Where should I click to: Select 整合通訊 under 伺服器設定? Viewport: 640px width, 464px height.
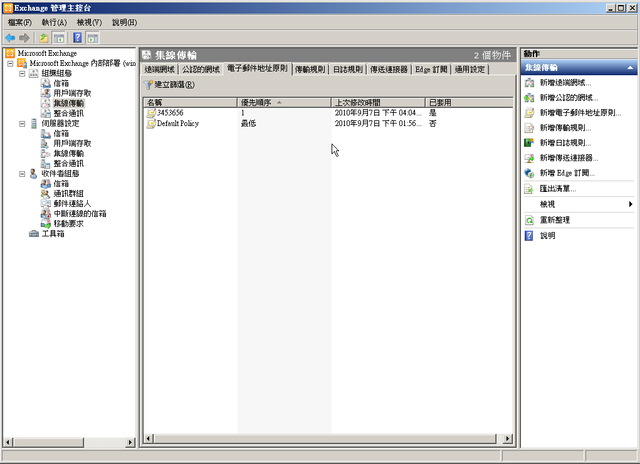click(69, 164)
